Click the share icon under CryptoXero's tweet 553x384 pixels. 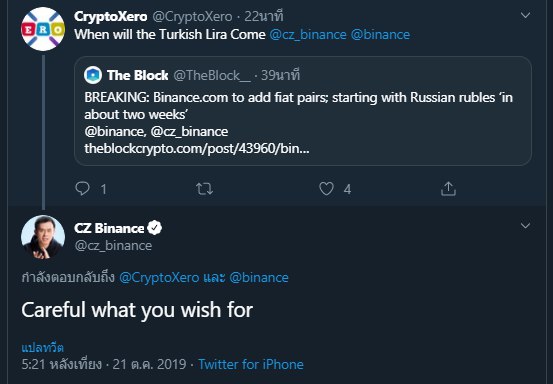click(448, 189)
